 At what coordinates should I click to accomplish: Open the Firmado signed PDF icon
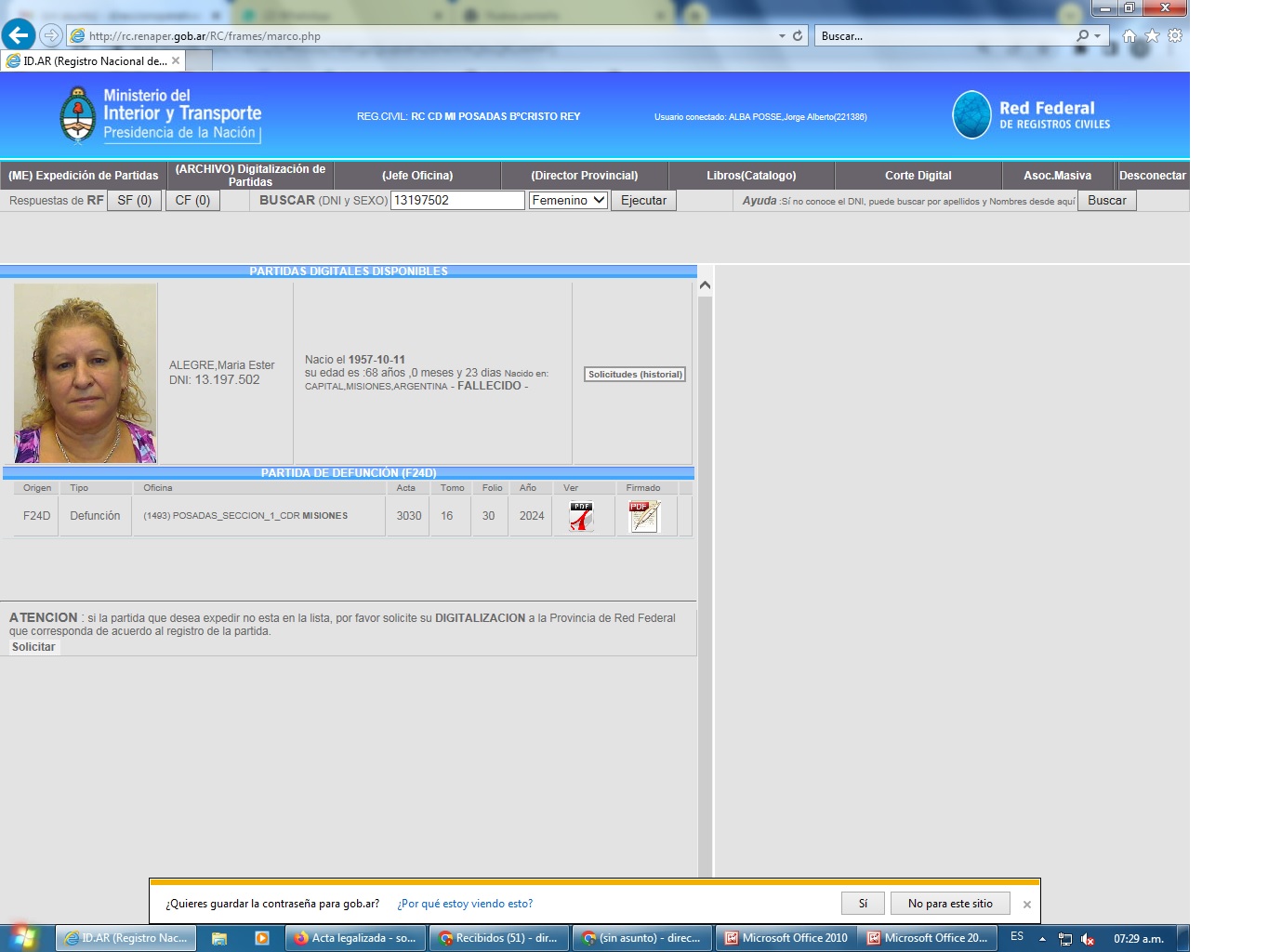click(x=643, y=516)
